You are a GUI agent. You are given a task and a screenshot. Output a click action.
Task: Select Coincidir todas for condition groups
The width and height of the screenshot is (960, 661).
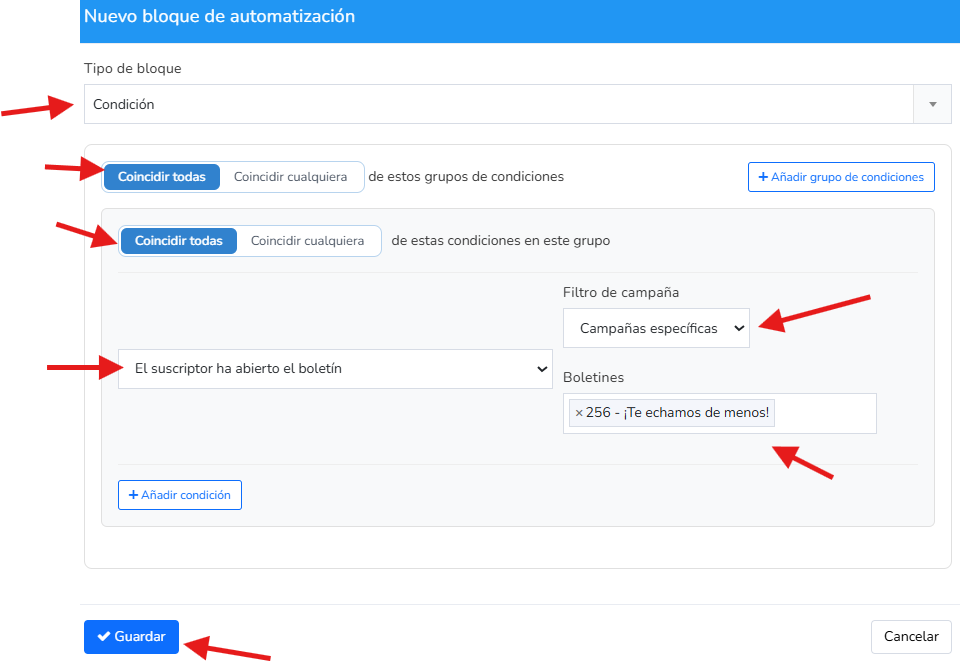(162, 177)
